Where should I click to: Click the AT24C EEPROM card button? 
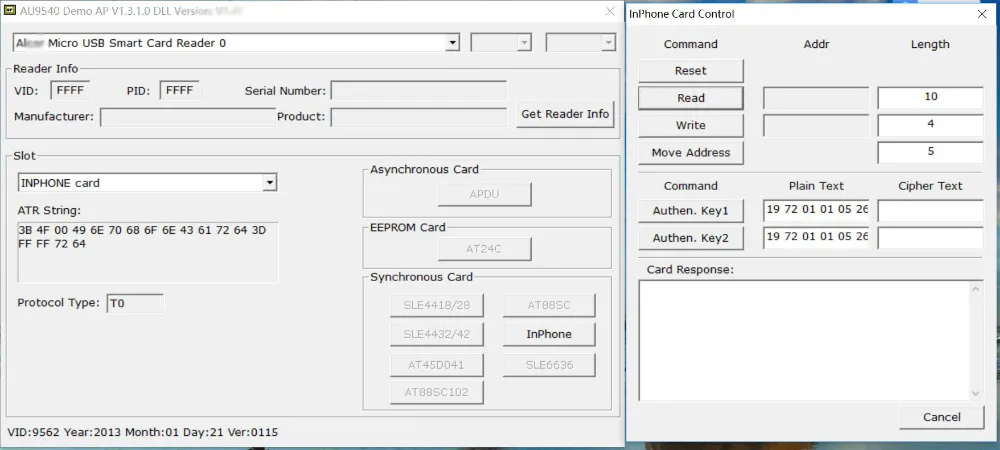point(484,249)
